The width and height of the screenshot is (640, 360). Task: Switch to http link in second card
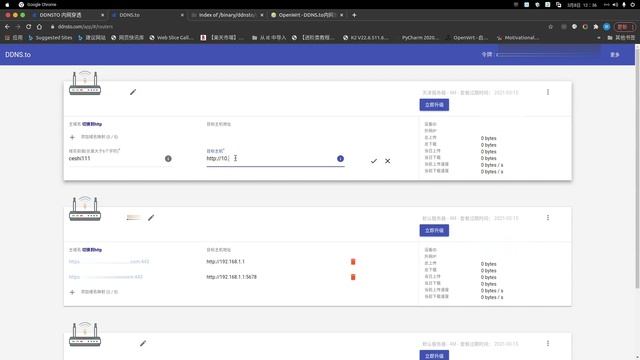[92, 250]
